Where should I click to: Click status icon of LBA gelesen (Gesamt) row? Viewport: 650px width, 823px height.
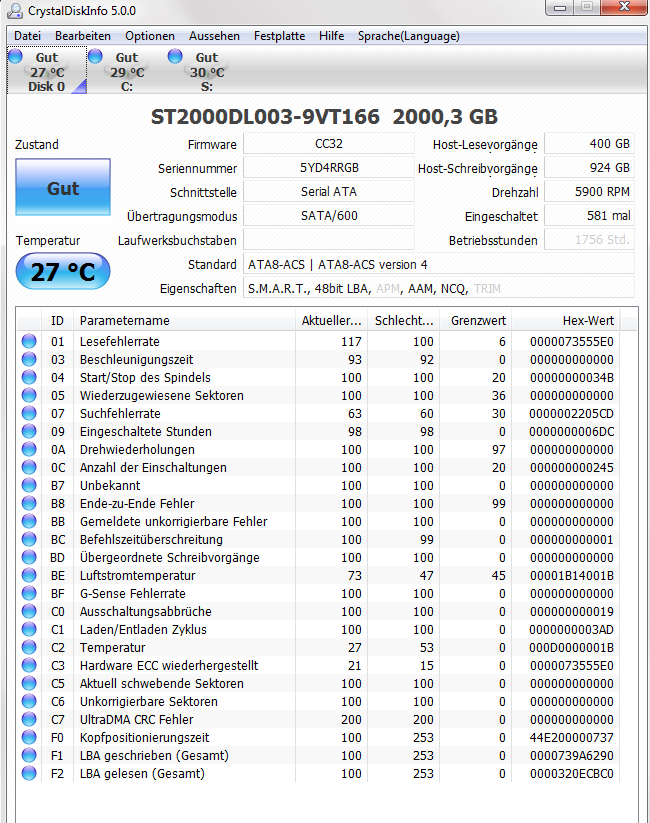[29, 773]
